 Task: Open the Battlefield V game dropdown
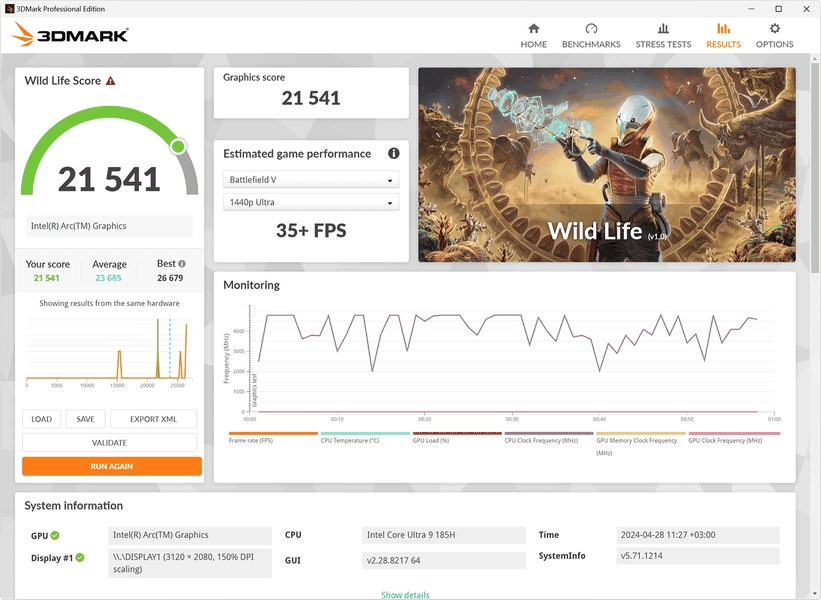(311, 180)
